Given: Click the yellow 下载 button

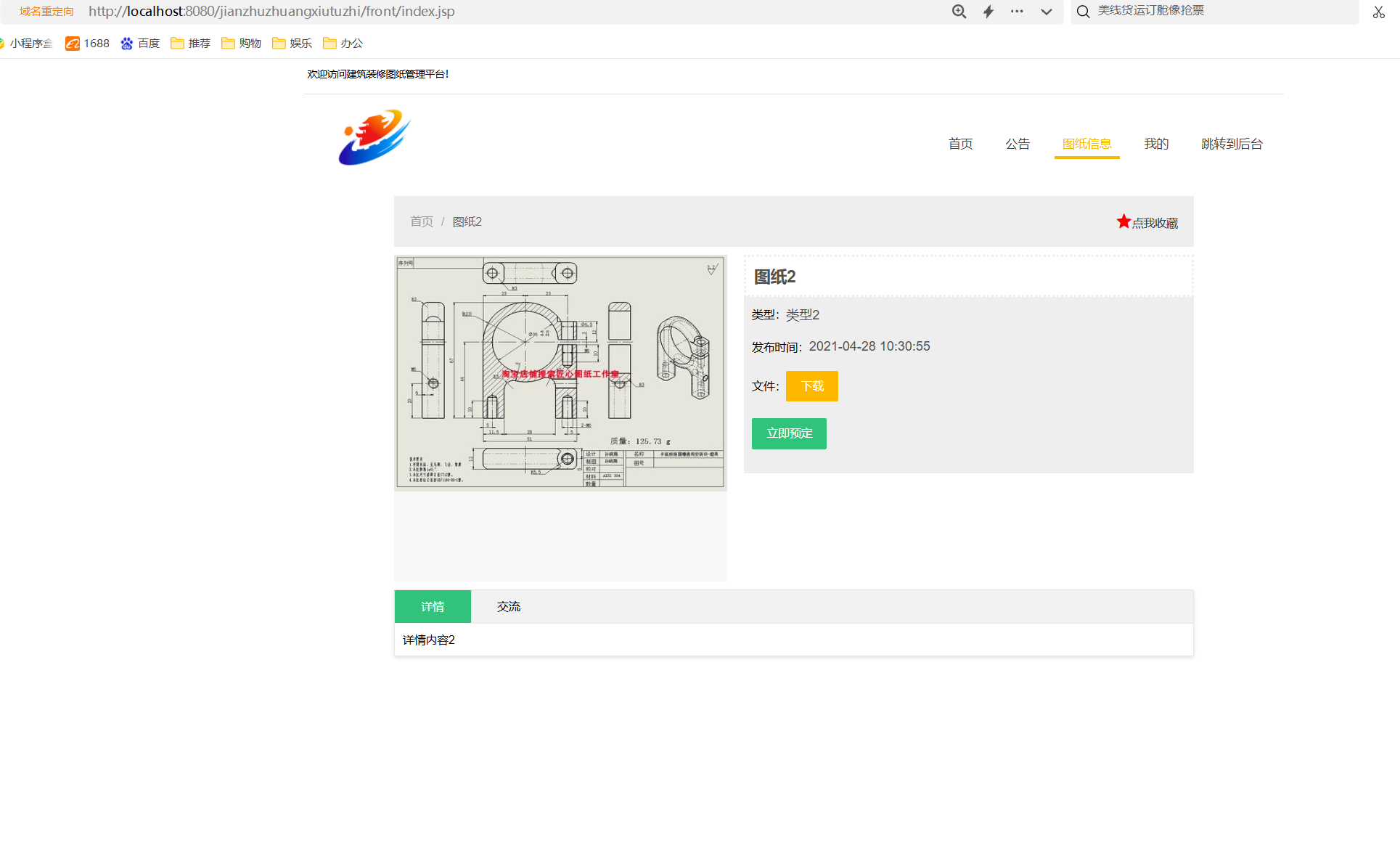Looking at the screenshot, I should click(811, 386).
